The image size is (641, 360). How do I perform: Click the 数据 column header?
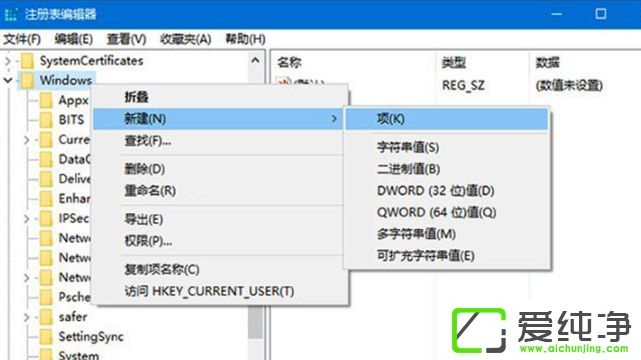pos(548,63)
